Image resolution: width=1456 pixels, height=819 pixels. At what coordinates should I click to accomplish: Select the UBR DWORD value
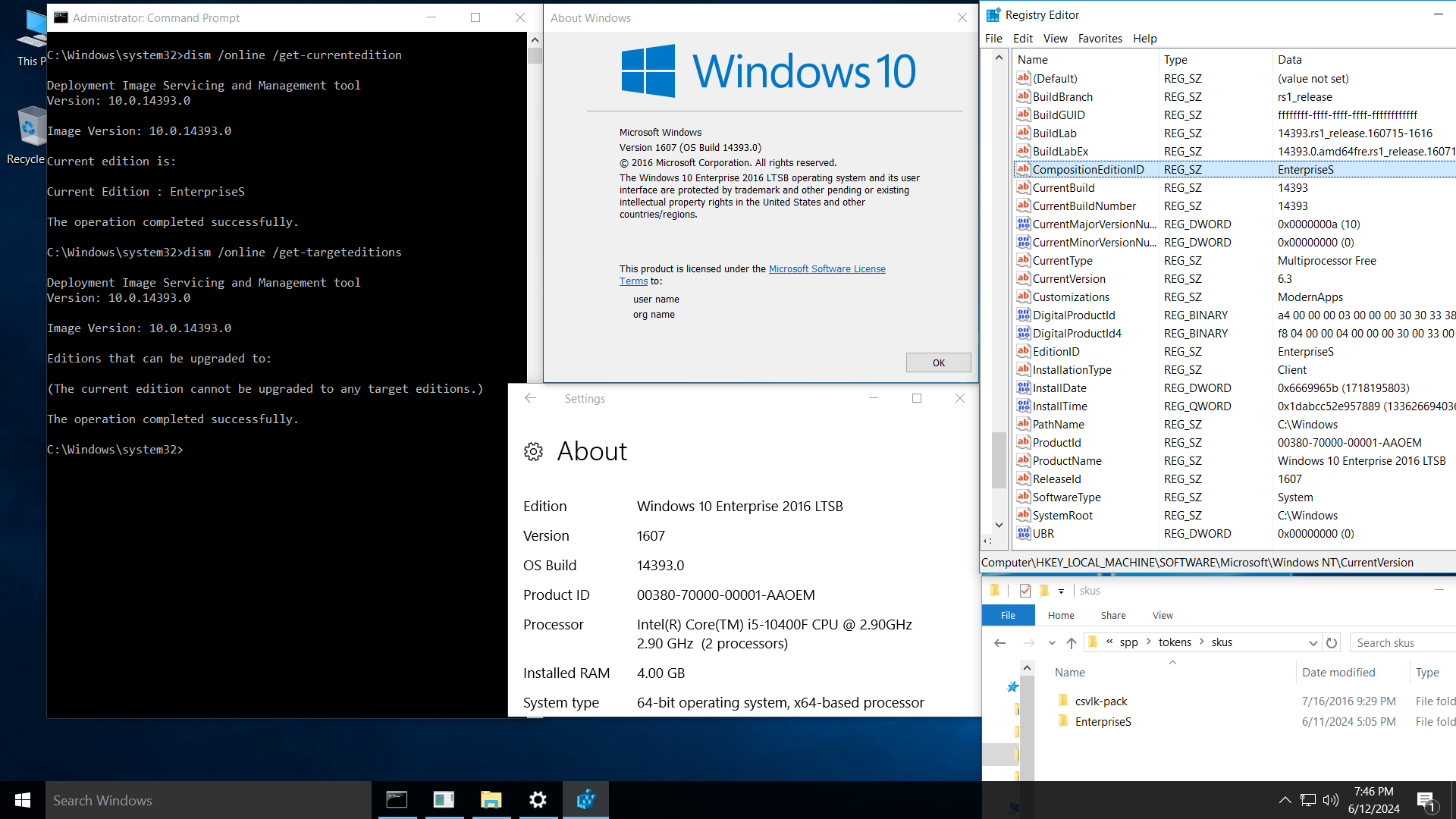(1043, 534)
